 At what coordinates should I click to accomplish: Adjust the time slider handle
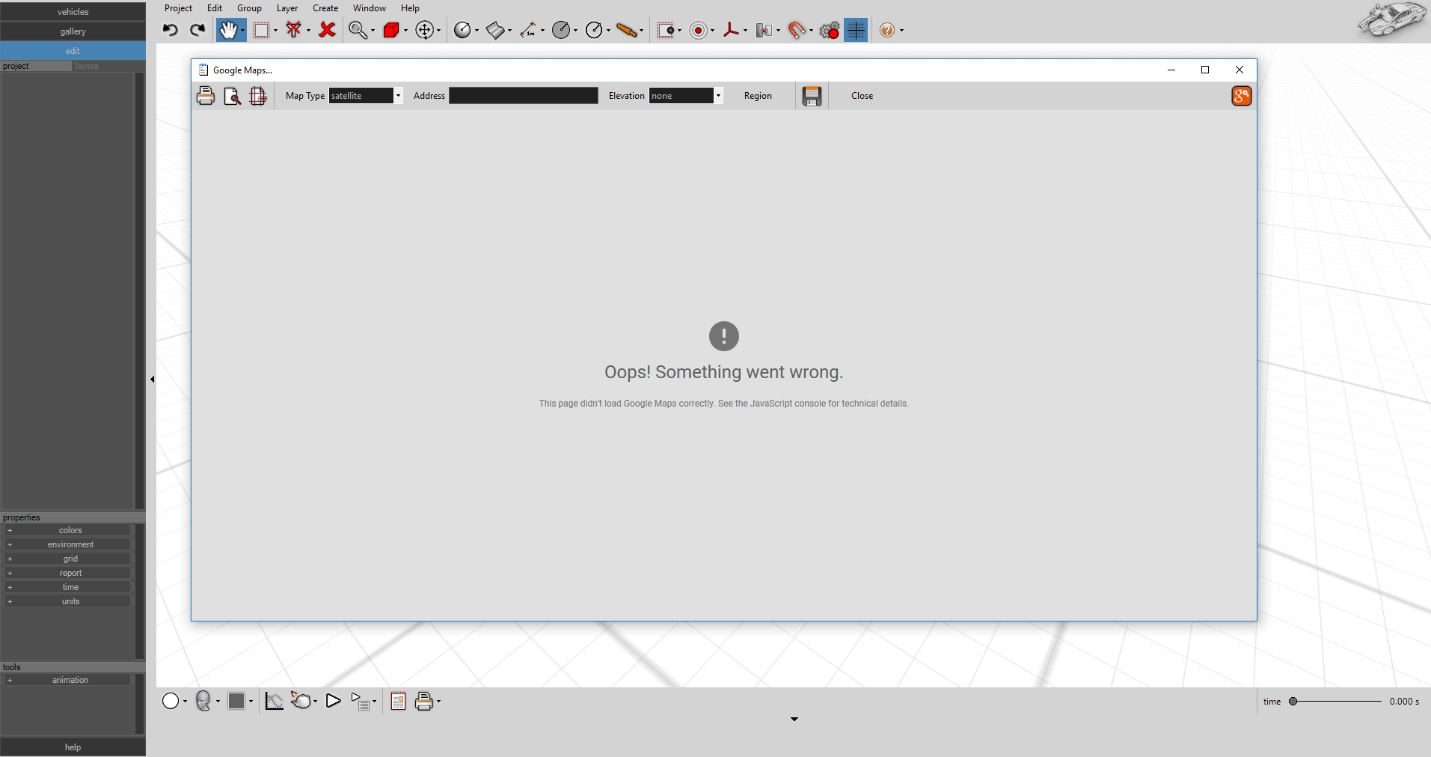tap(1293, 701)
